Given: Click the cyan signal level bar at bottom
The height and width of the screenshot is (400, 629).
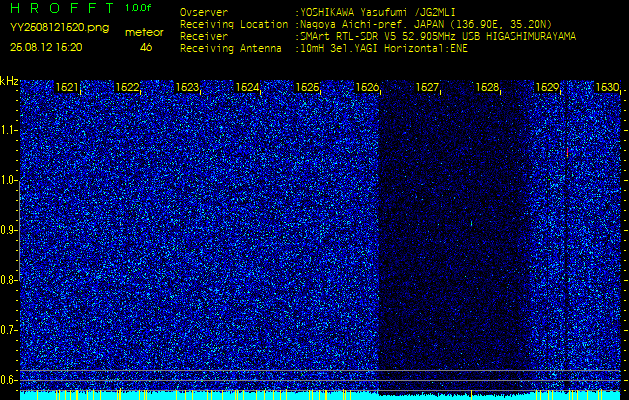Looking at the screenshot, I should [x=320, y=395].
